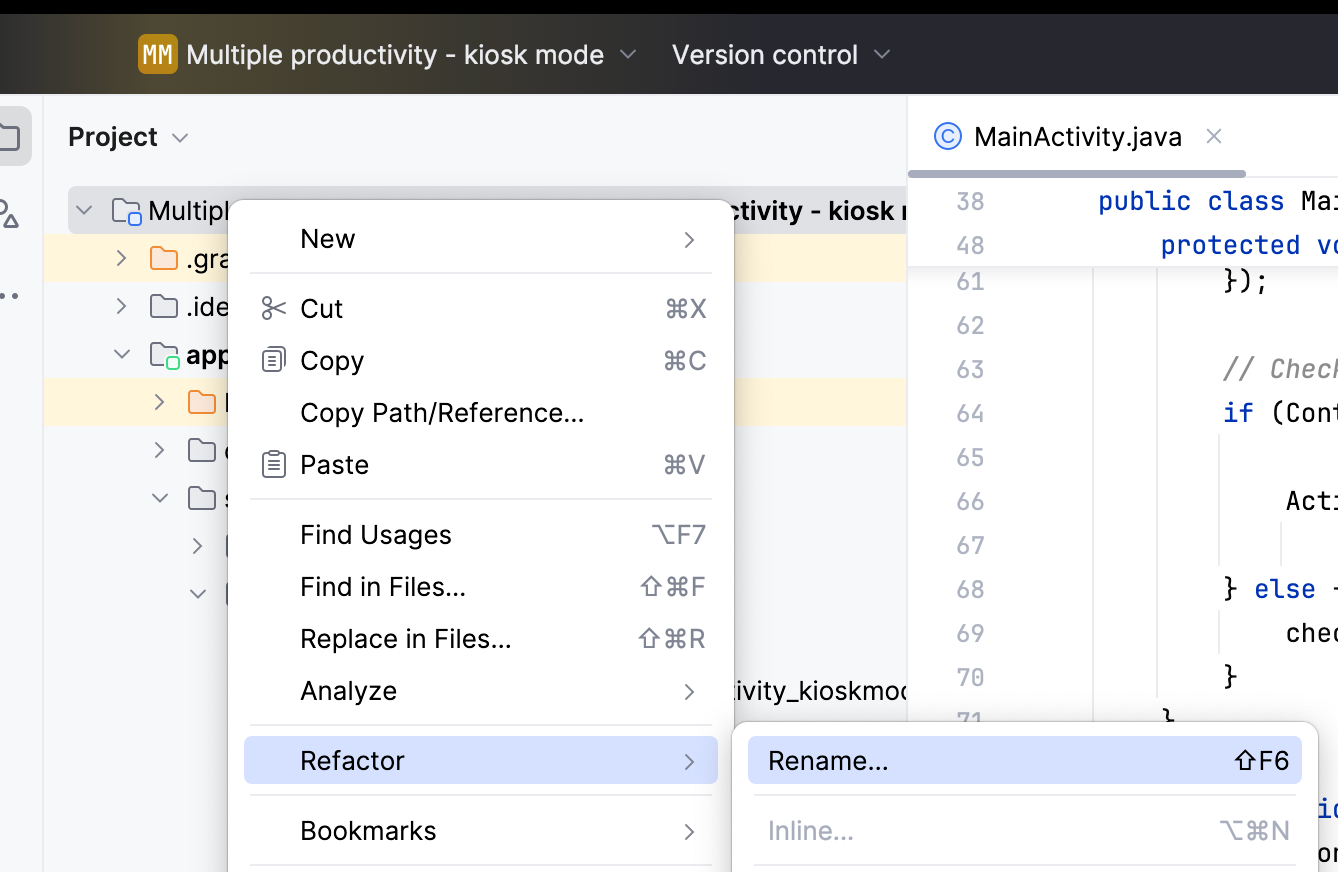
Task: Open the Version control dropdown
Action: click(781, 54)
